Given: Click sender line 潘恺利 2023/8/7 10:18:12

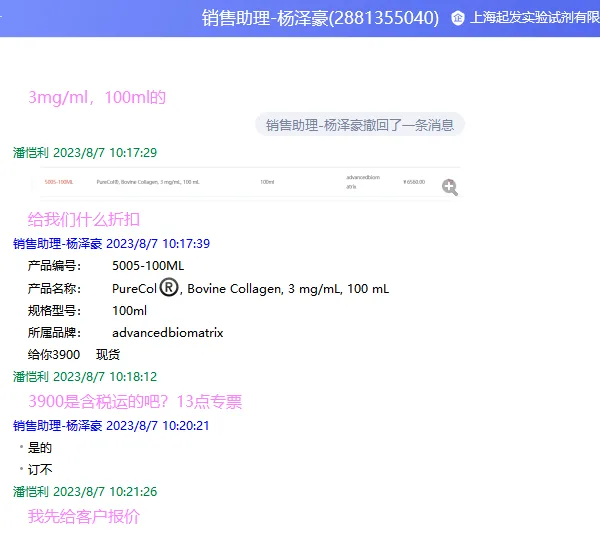Looking at the screenshot, I should [85, 377].
